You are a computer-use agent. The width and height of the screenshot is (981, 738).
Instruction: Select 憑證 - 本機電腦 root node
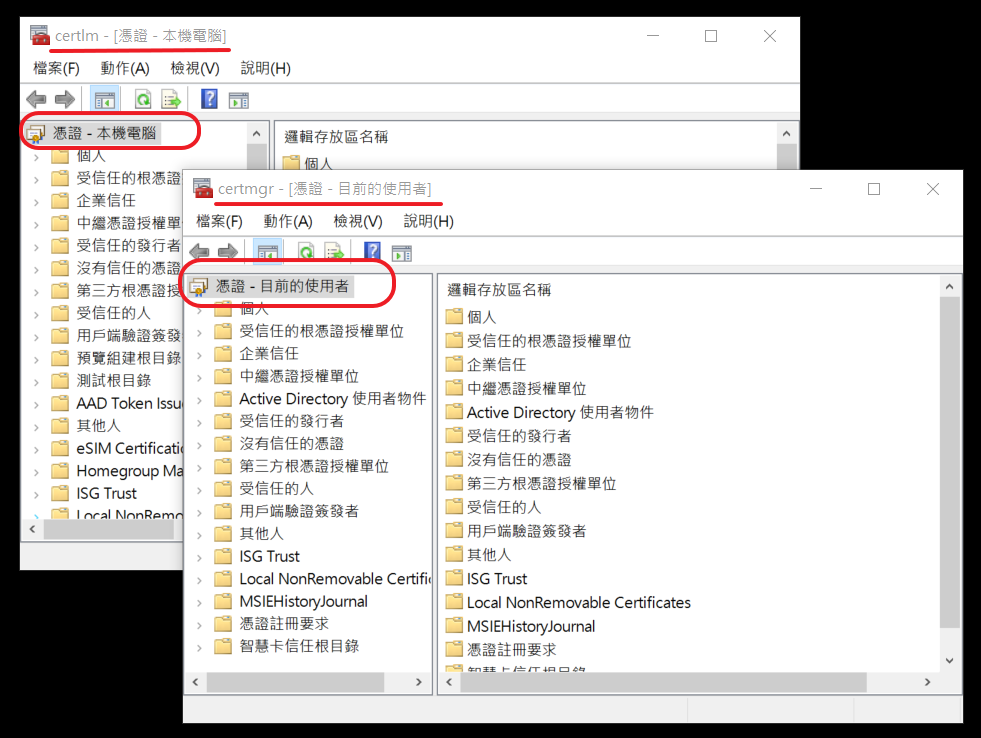(104, 133)
